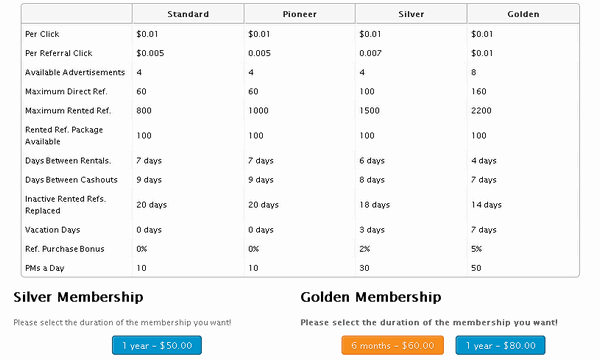Click the Ref. Purchase Bonus row label
The image size is (600, 360).
pyautogui.click(x=64, y=249)
